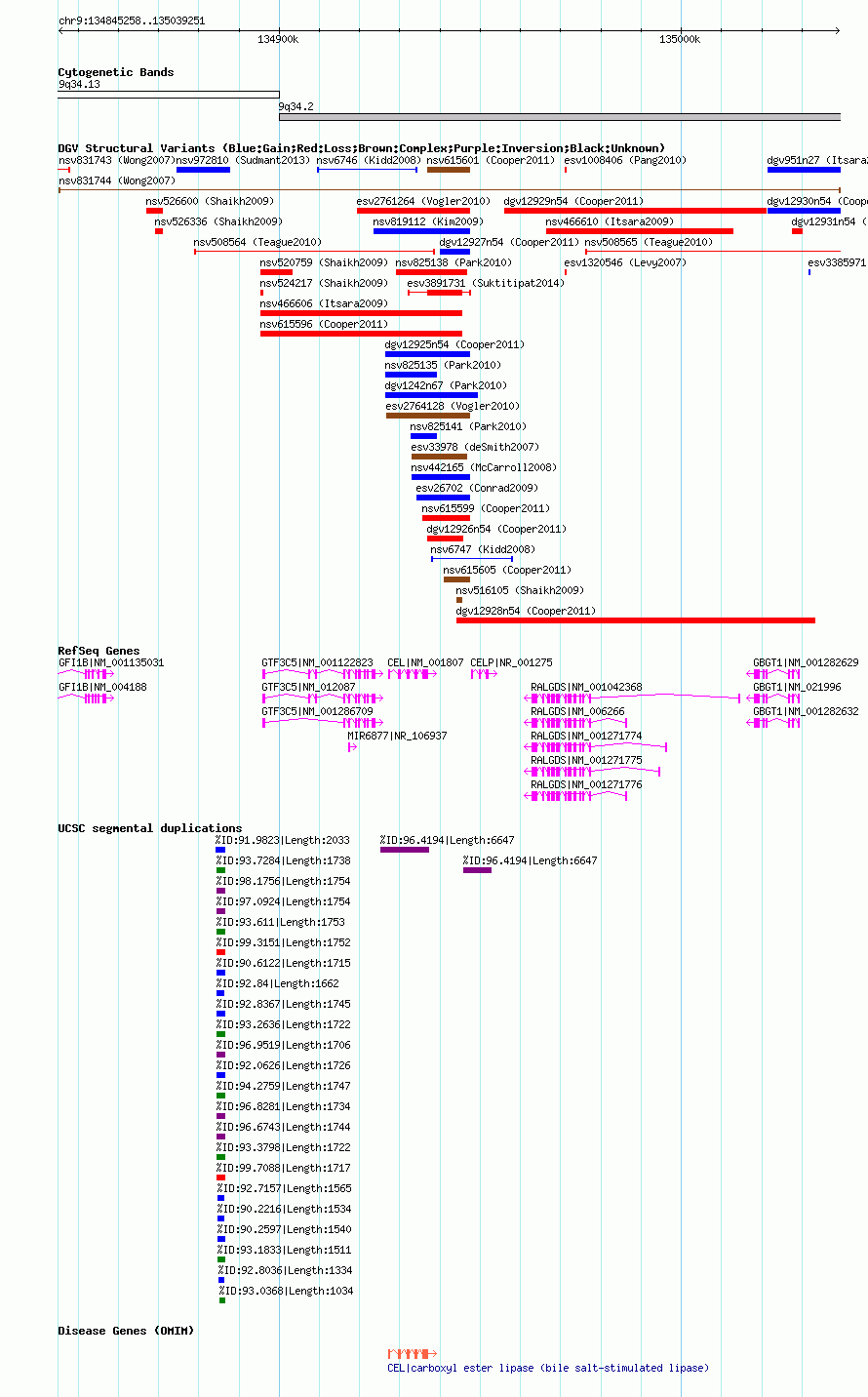Select nsv526336 (Shaikh2009) variant

(159, 231)
